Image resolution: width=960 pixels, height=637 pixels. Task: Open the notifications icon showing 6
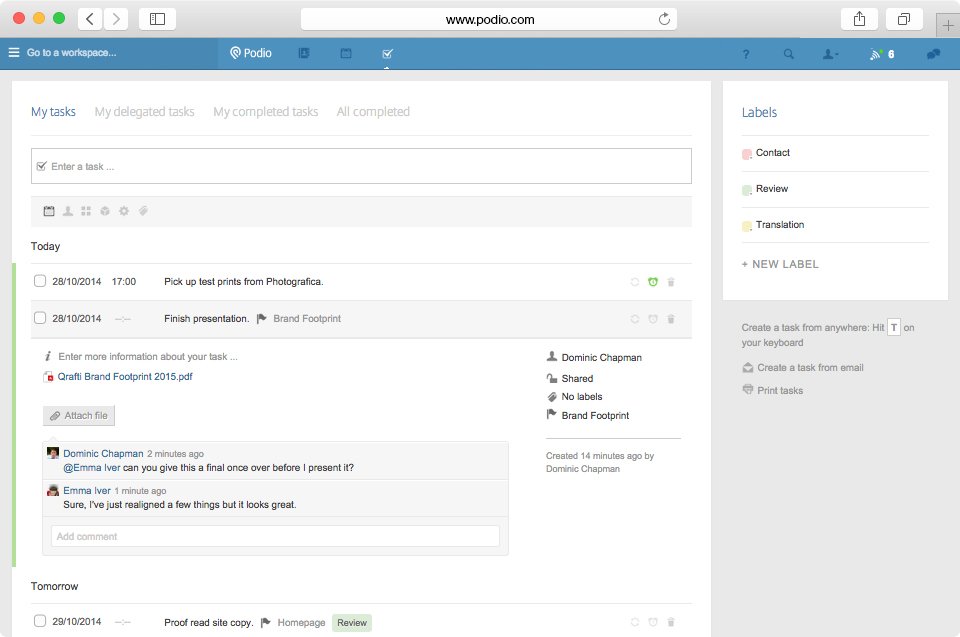click(x=882, y=54)
